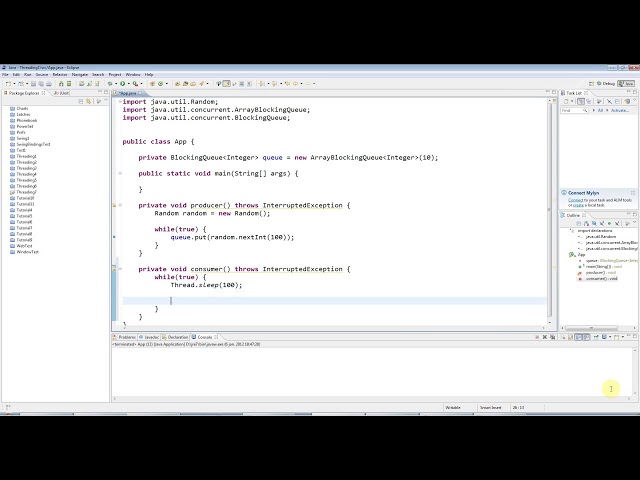640x480 pixels.
Task: Toggle Scheduled view button in Task List
Action: tap(589, 101)
